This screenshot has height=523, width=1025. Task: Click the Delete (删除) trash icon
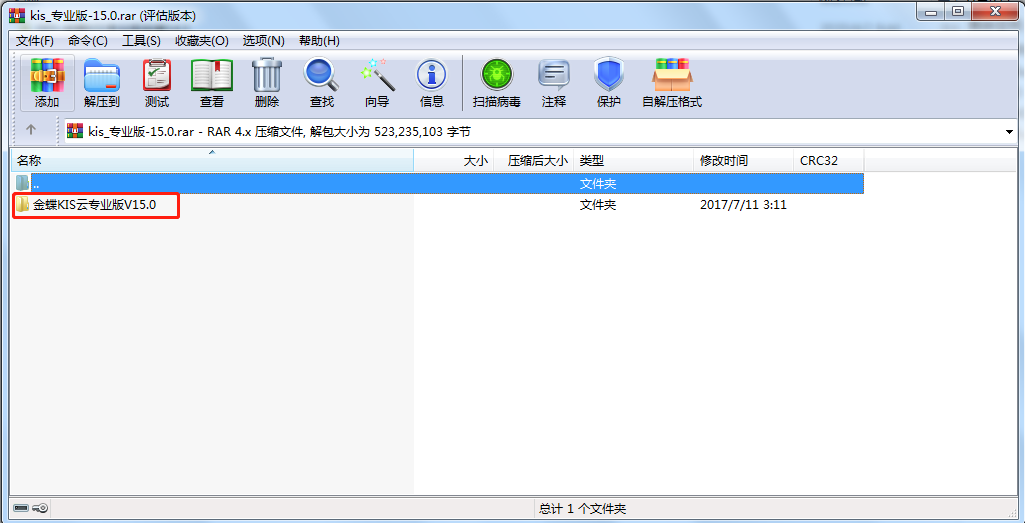click(267, 82)
